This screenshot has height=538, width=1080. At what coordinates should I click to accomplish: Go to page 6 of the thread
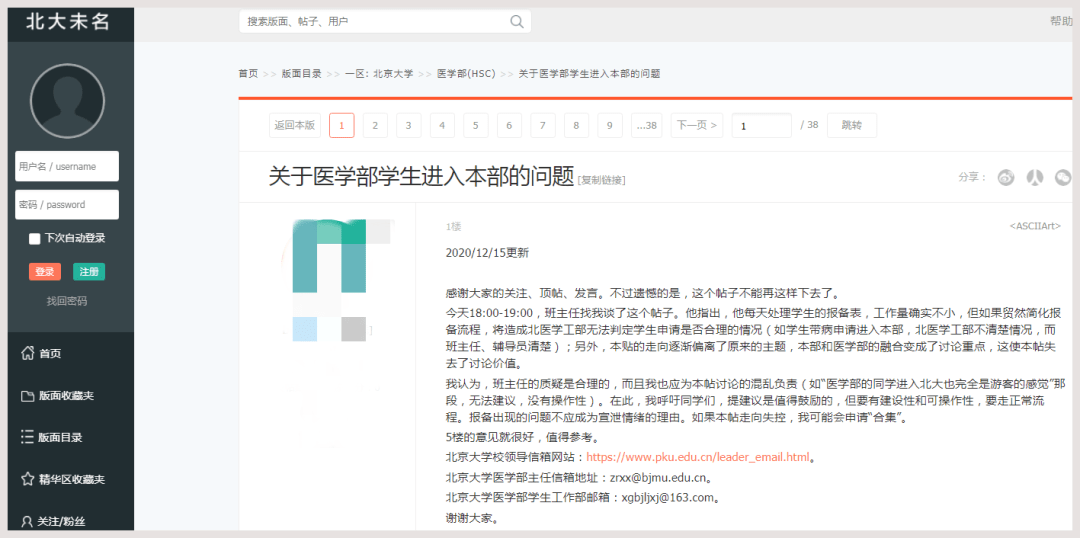[509, 125]
